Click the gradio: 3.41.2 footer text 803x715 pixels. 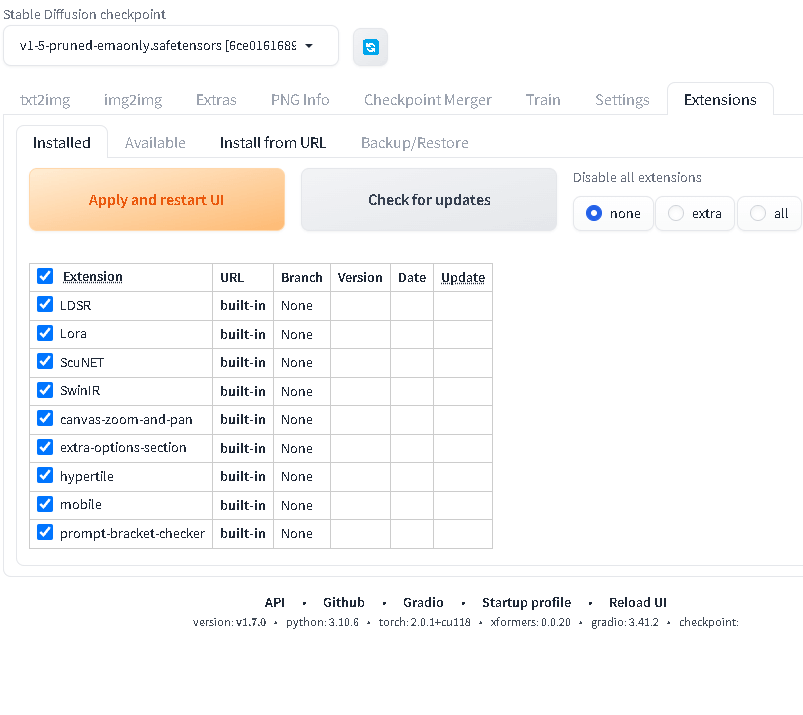point(625,622)
